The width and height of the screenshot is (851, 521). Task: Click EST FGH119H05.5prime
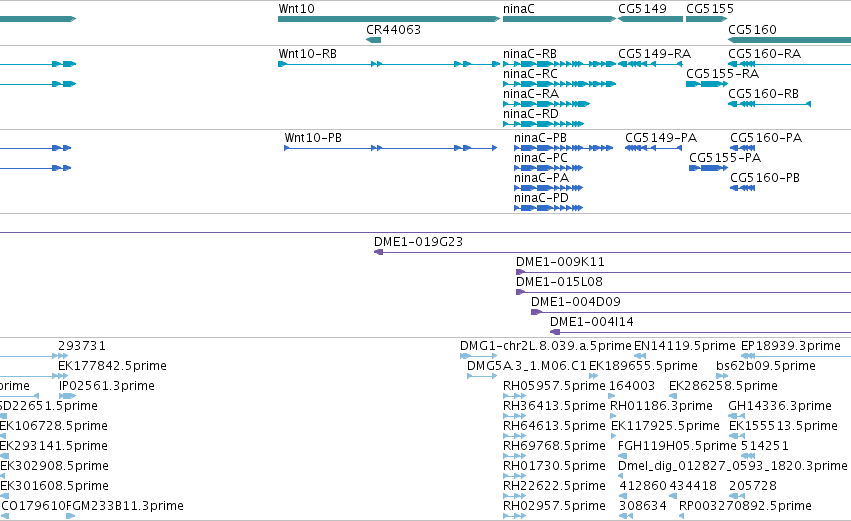(677, 446)
